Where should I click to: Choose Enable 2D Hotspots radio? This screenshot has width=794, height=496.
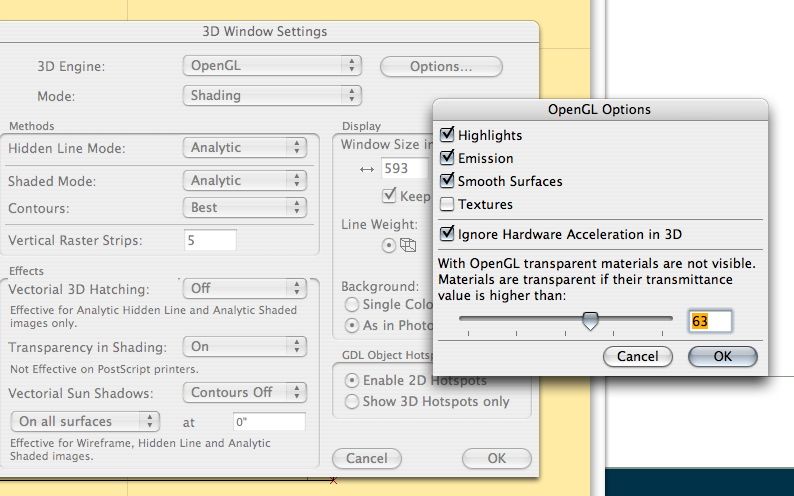tap(351, 381)
